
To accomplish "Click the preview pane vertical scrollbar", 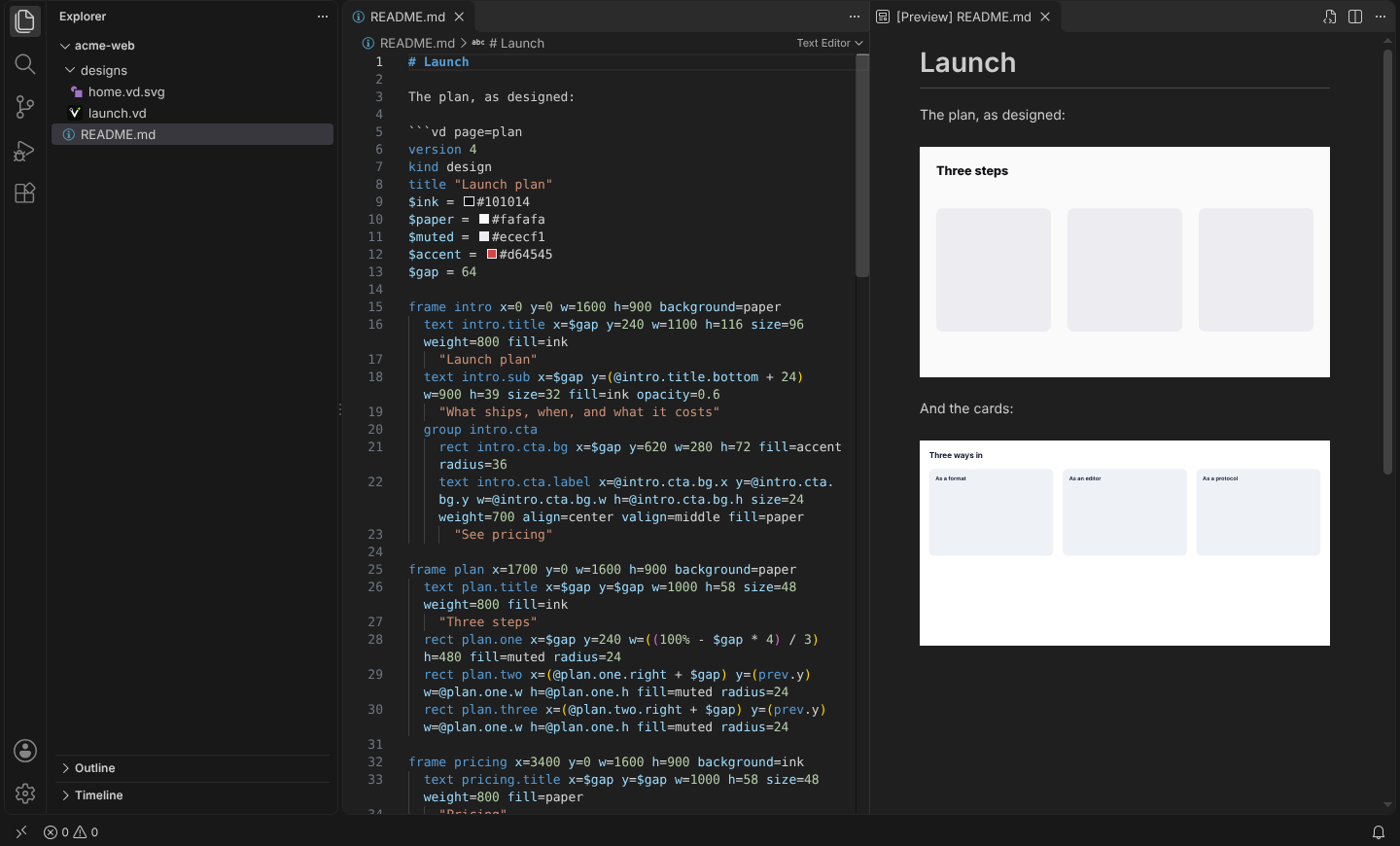I will click(1387, 262).
